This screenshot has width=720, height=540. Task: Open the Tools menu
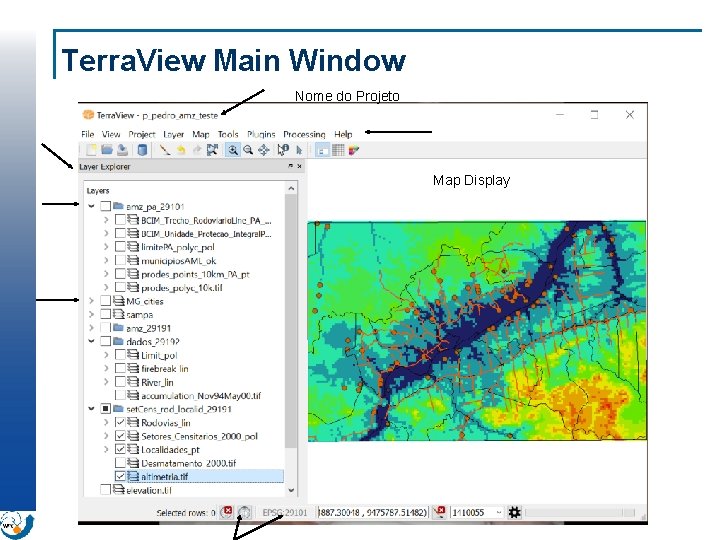point(228,135)
